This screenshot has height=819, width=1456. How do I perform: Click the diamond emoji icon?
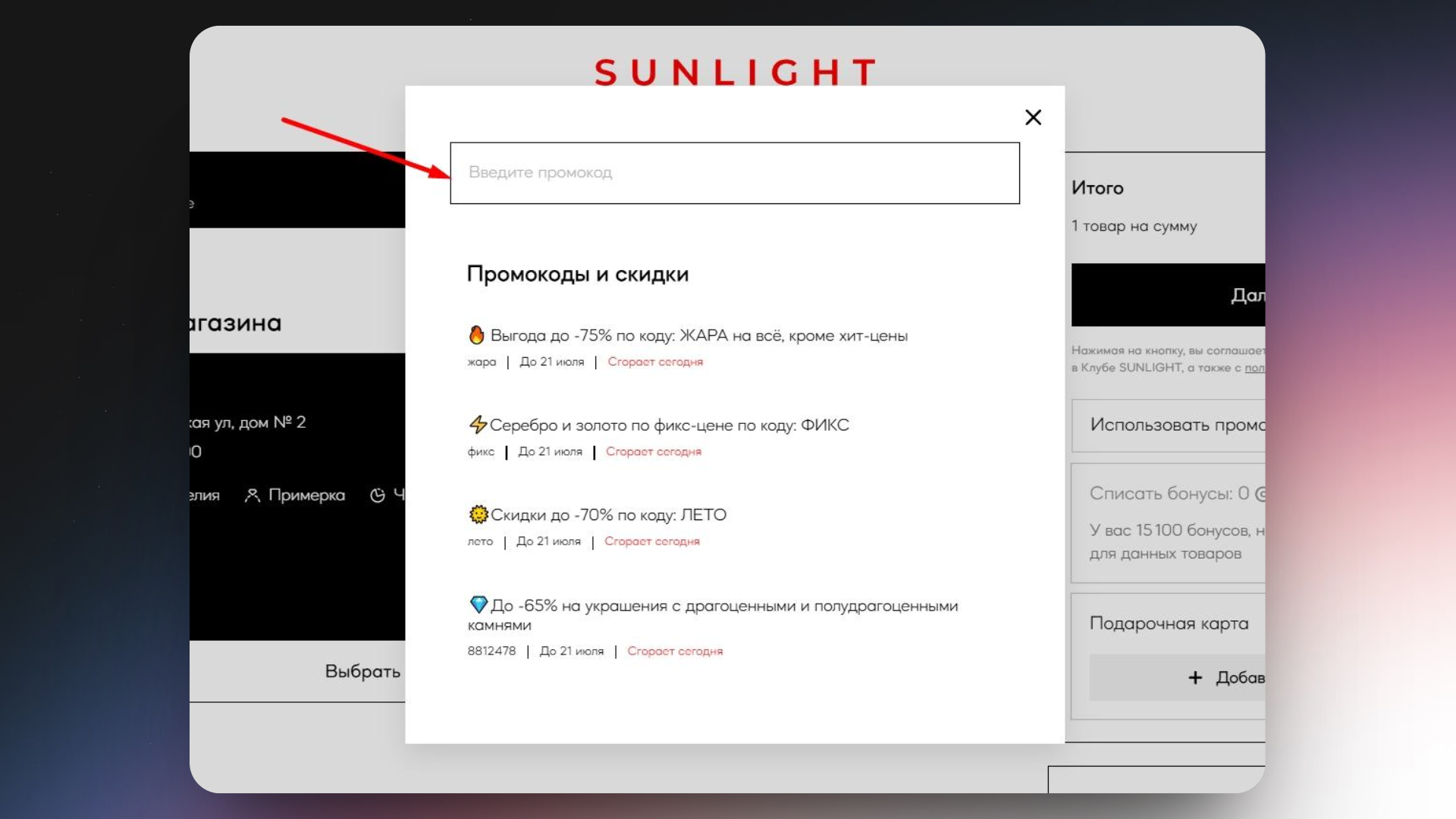(479, 604)
